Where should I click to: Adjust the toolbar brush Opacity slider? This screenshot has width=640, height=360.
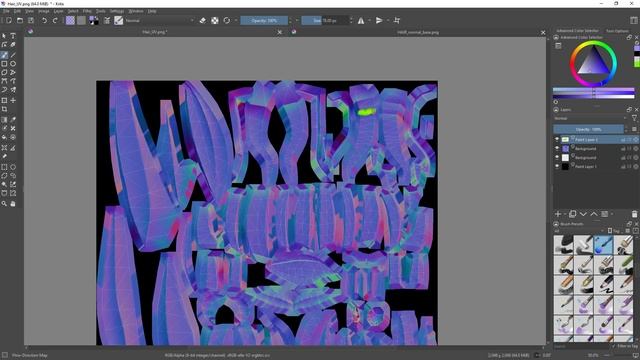264,20
